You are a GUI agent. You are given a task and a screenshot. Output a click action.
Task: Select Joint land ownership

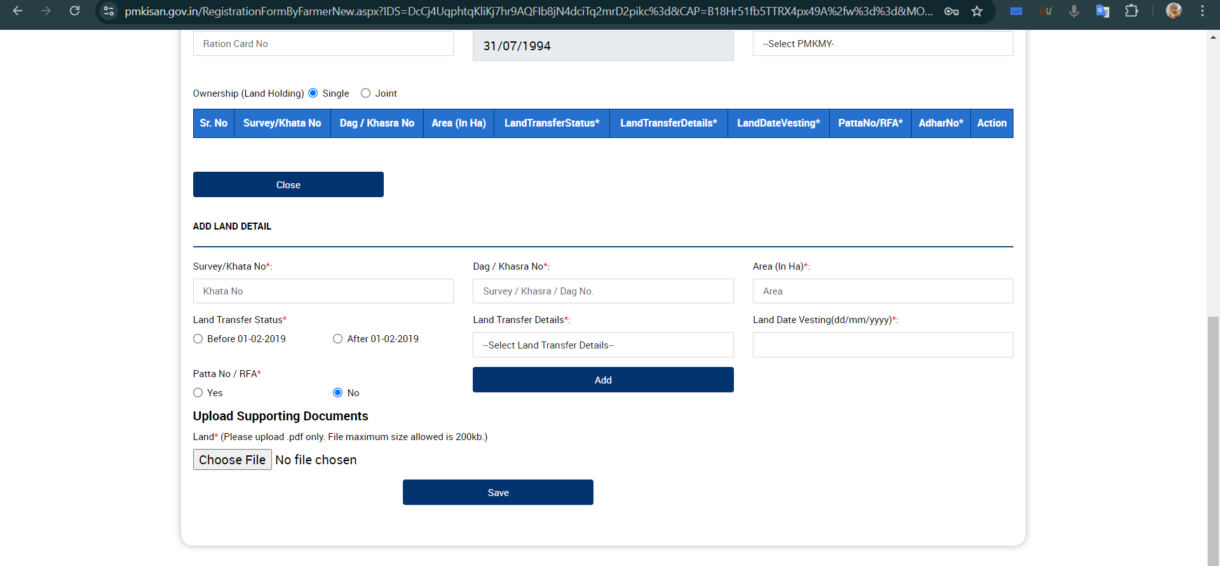point(365,93)
